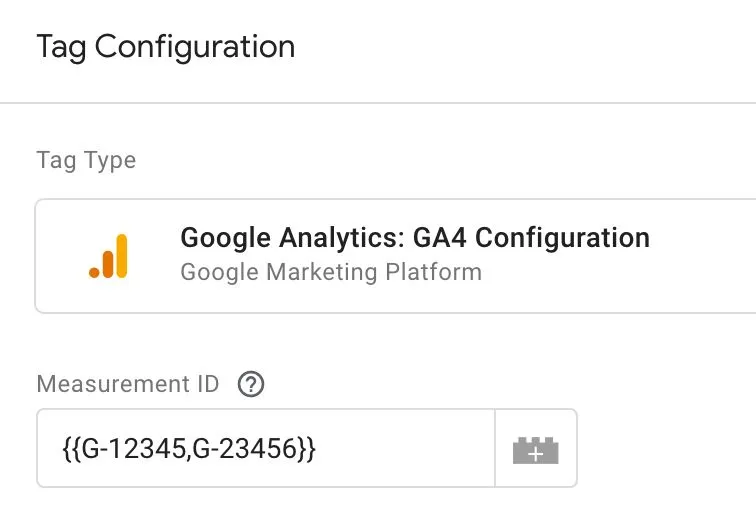Screen dimensions: 756x510
Task: Click the Google Analytics bar chart logo
Action: 108,255
